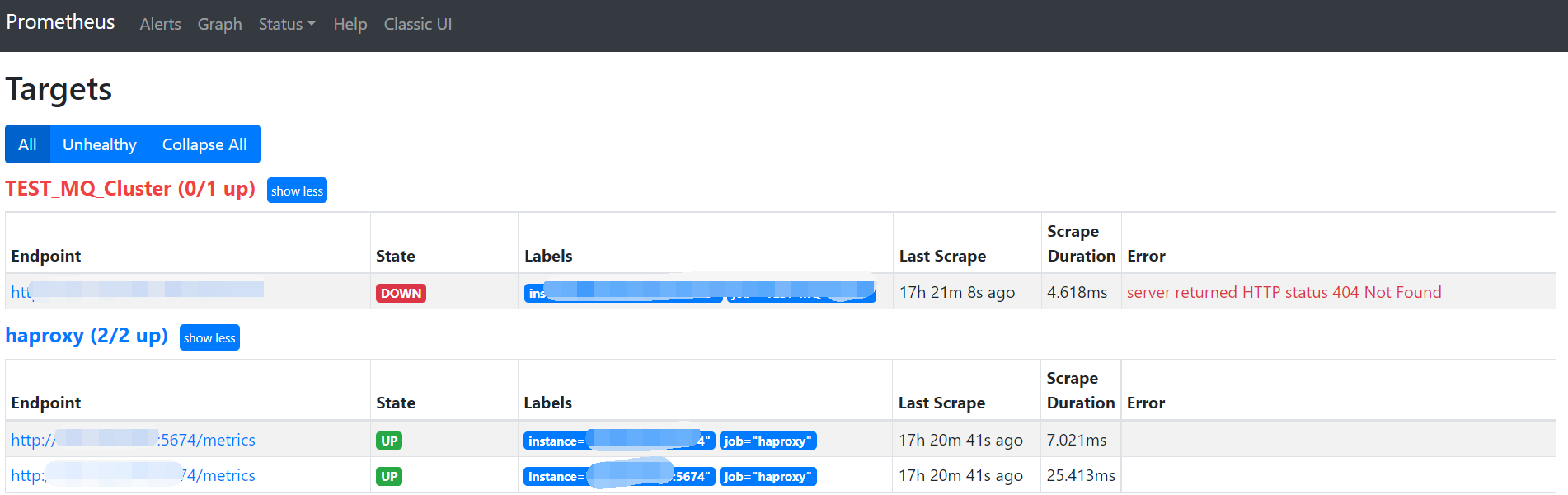Click the DOWN state badge
The image size is (1568, 495).
401,293
